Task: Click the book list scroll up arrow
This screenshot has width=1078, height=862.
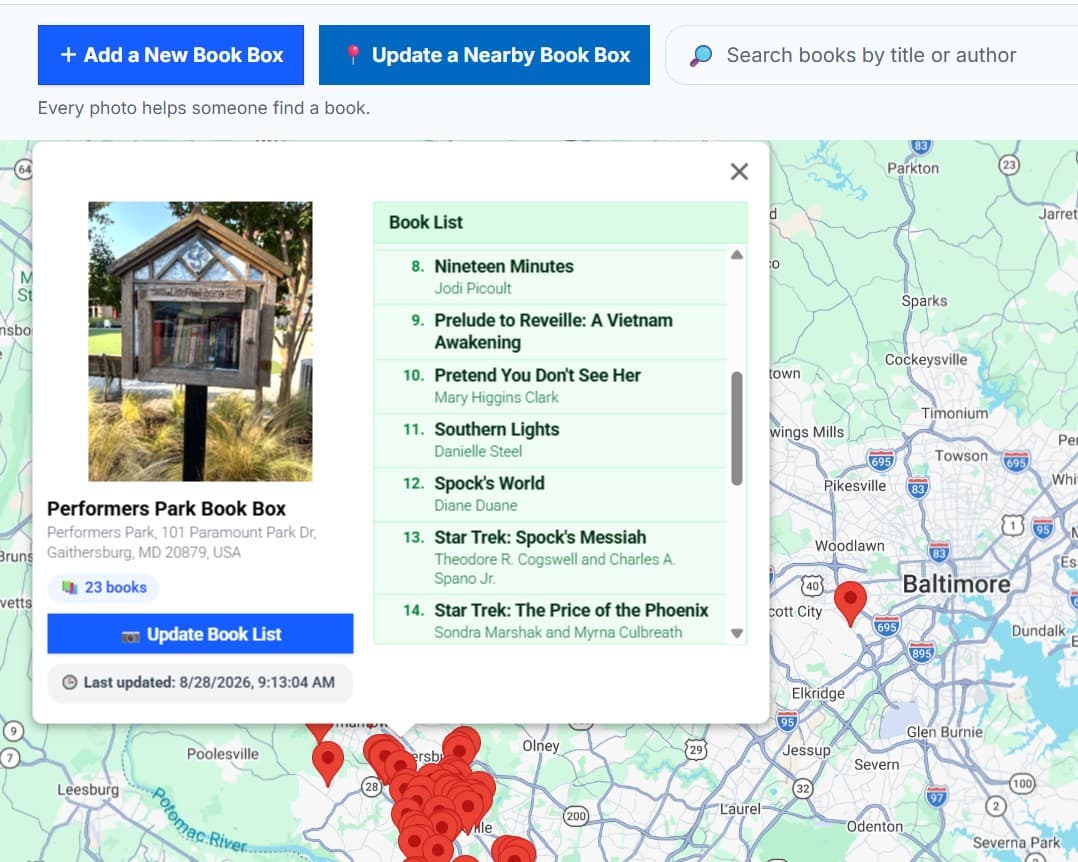Action: (x=737, y=255)
